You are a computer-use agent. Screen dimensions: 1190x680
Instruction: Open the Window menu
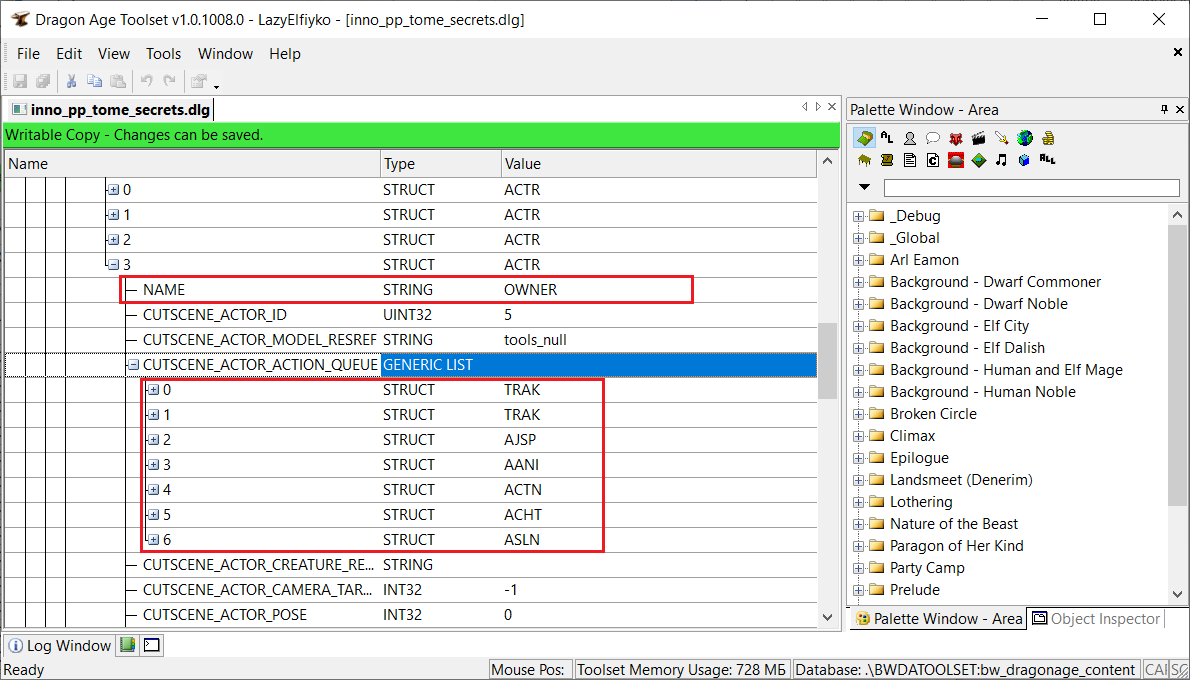225,54
